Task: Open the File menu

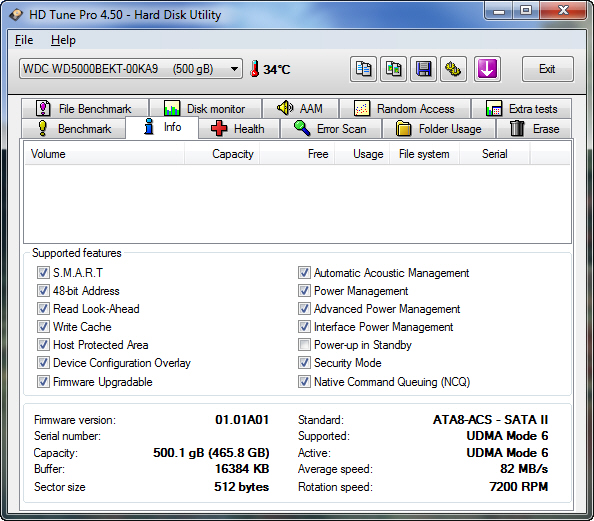Action: point(24,40)
